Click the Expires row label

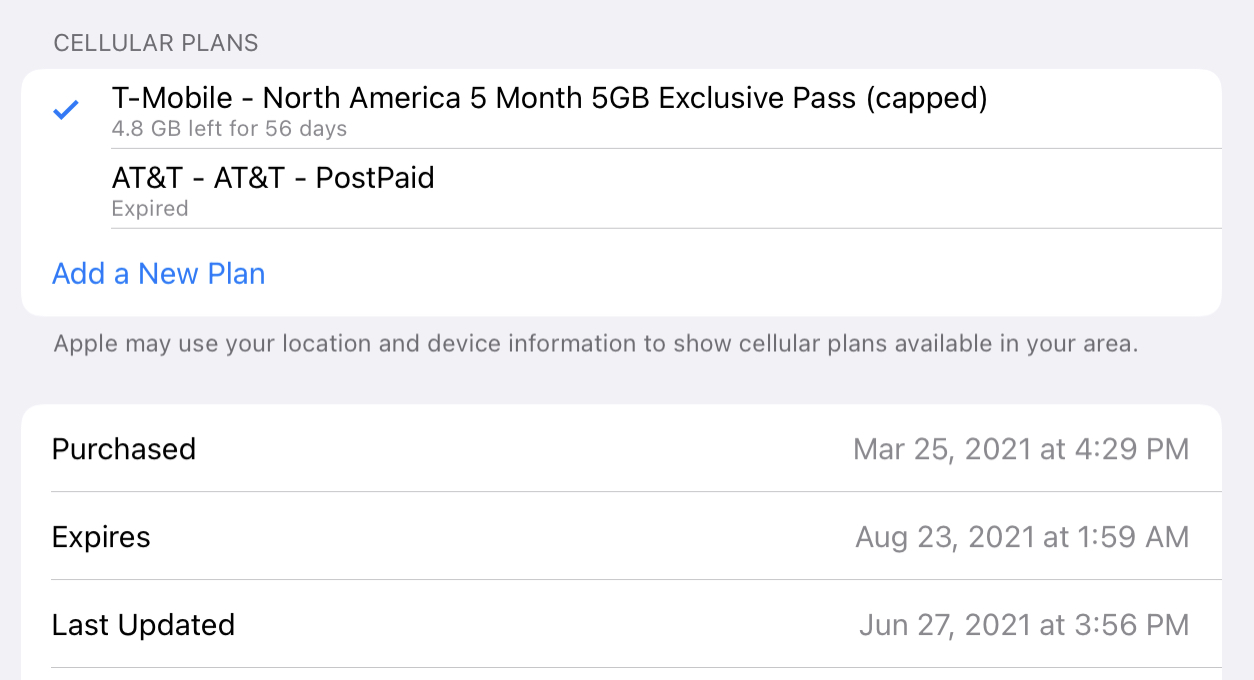[x=101, y=537]
